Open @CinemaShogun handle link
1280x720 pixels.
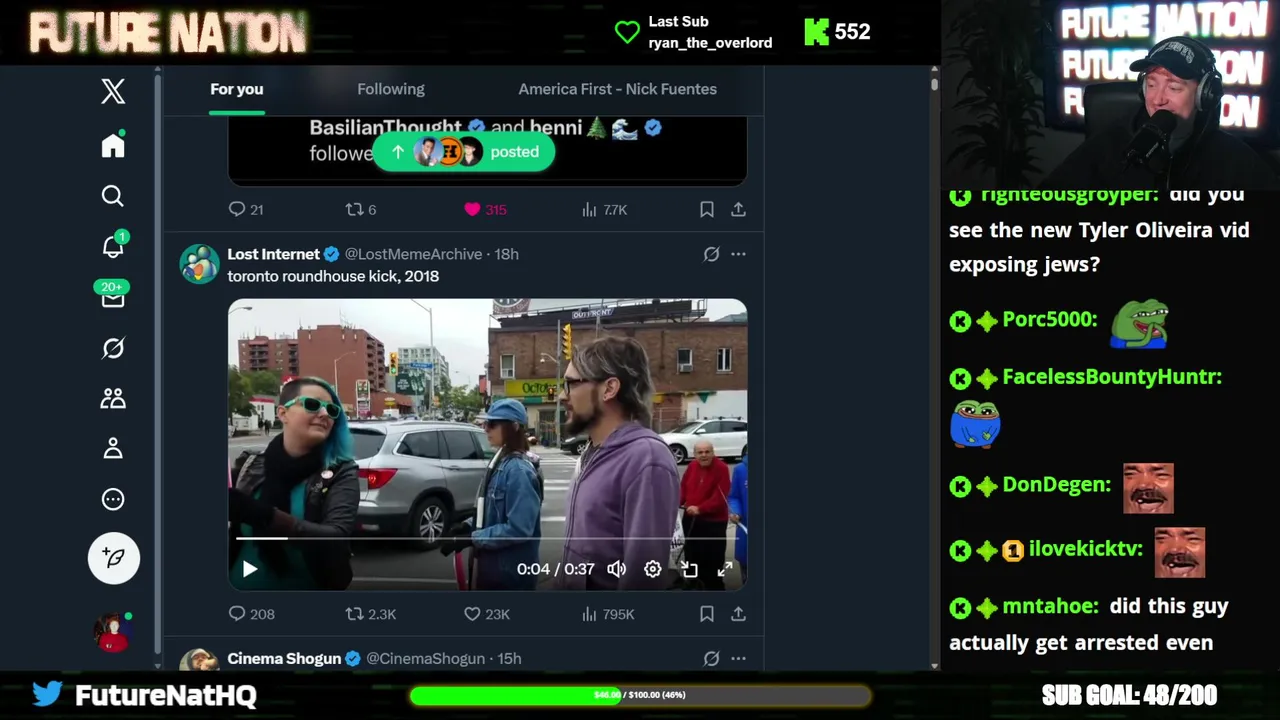(x=425, y=658)
